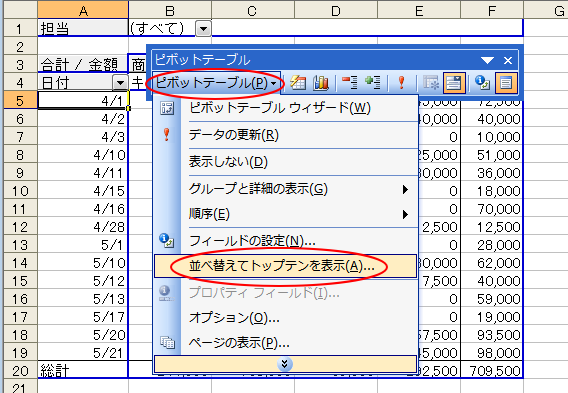Image resolution: width=568 pixels, height=393 pixels.
Task: Select column F header
Action: (x=492, y=9)
